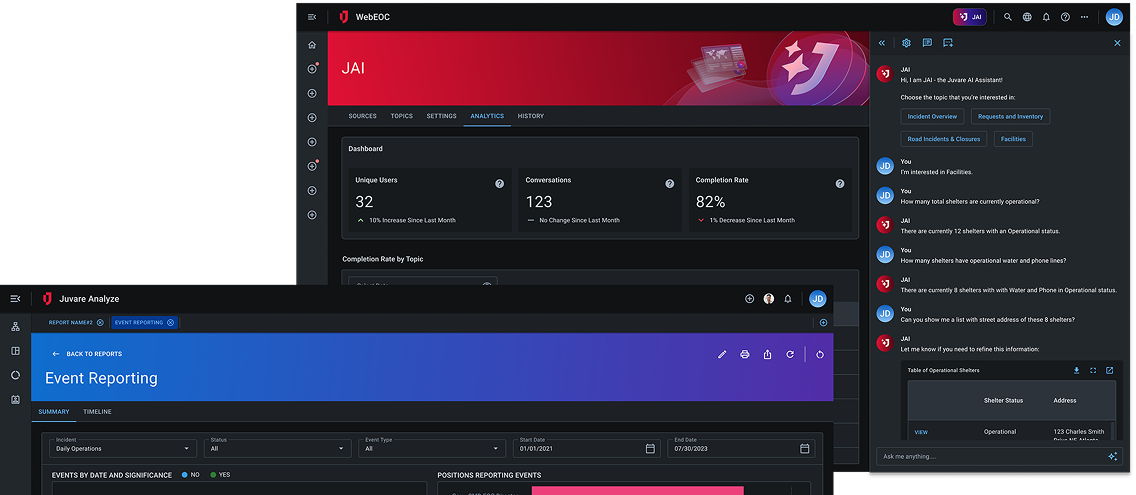This screenshot has width=1136, height=495.
Task: Collapse the JAI chat panel with double chevron
Action: coord(881,43)
